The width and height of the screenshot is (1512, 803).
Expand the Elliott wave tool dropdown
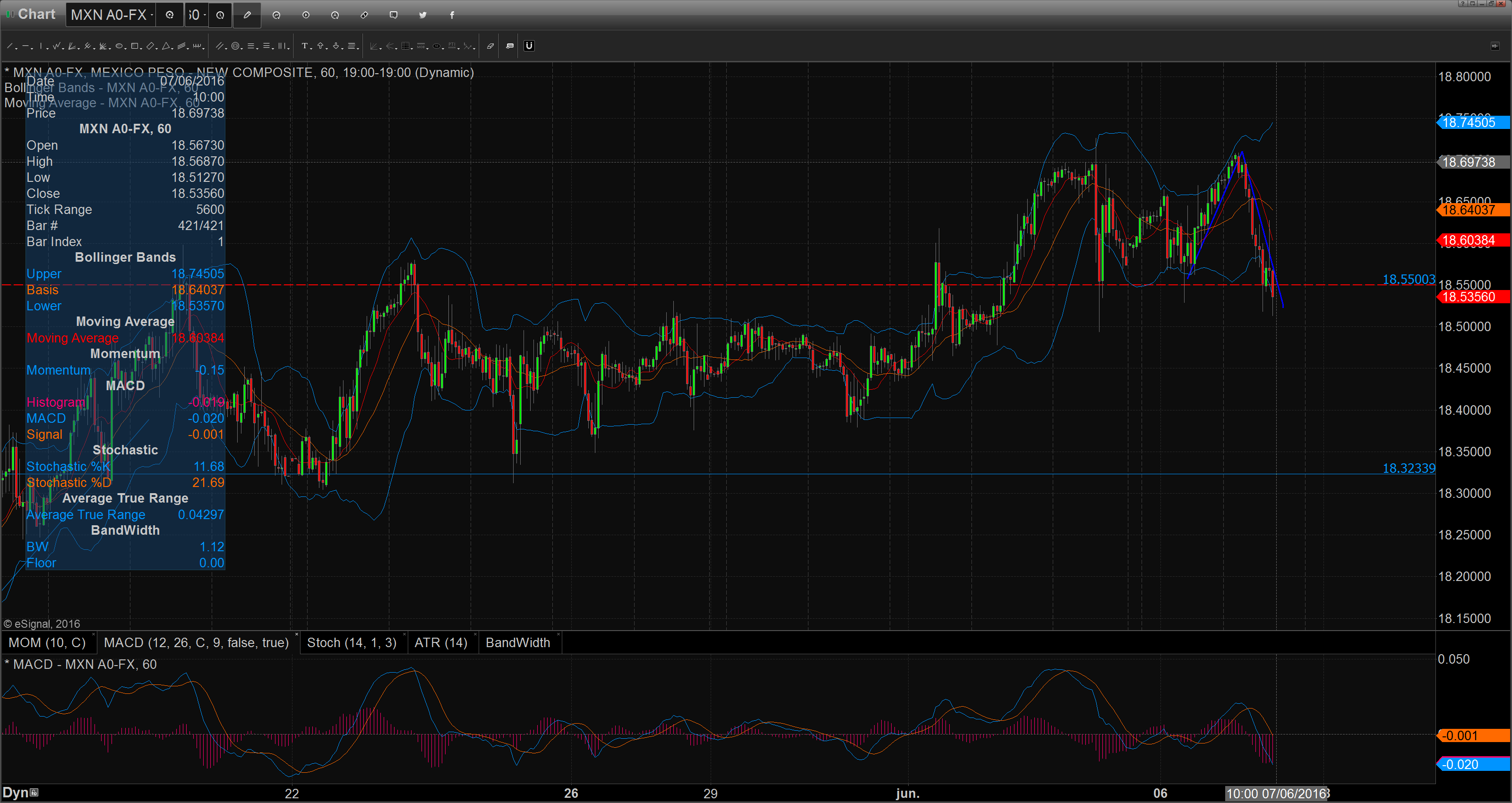(474, 49)
